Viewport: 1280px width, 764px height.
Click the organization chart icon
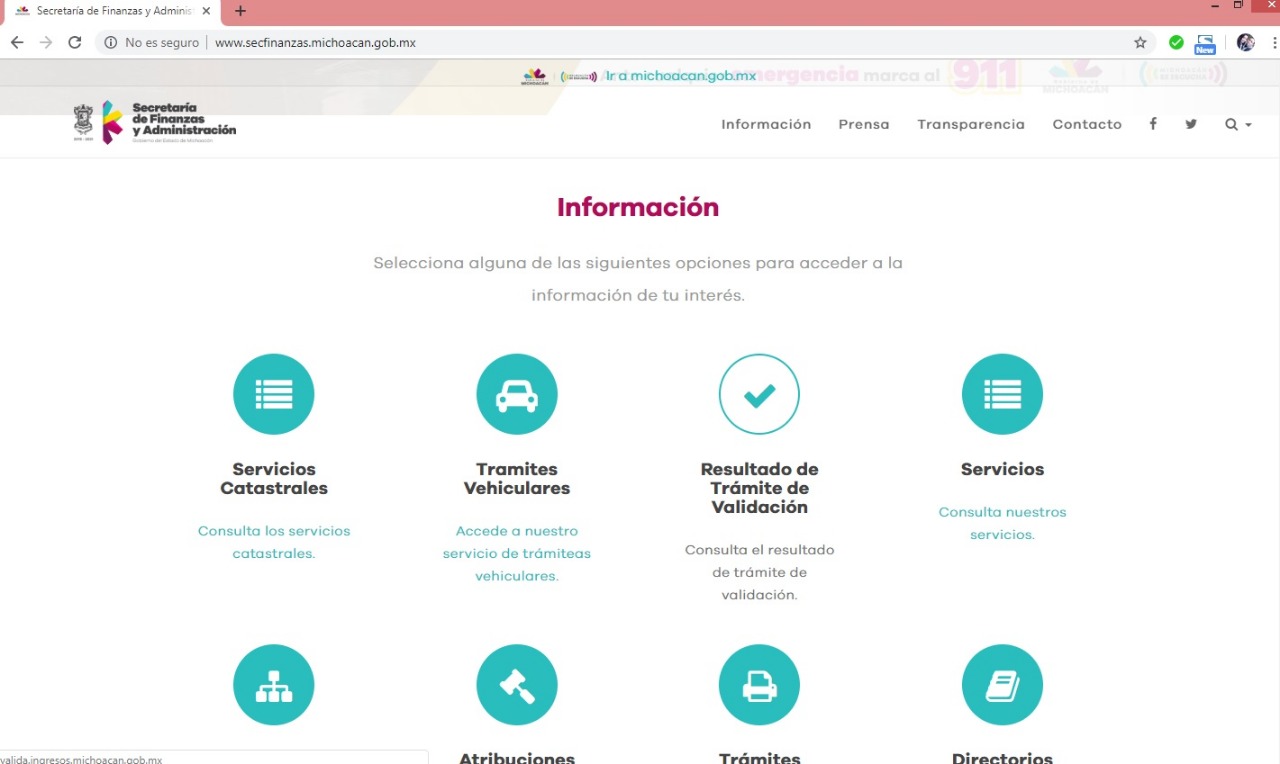click(x=273, y=684)
